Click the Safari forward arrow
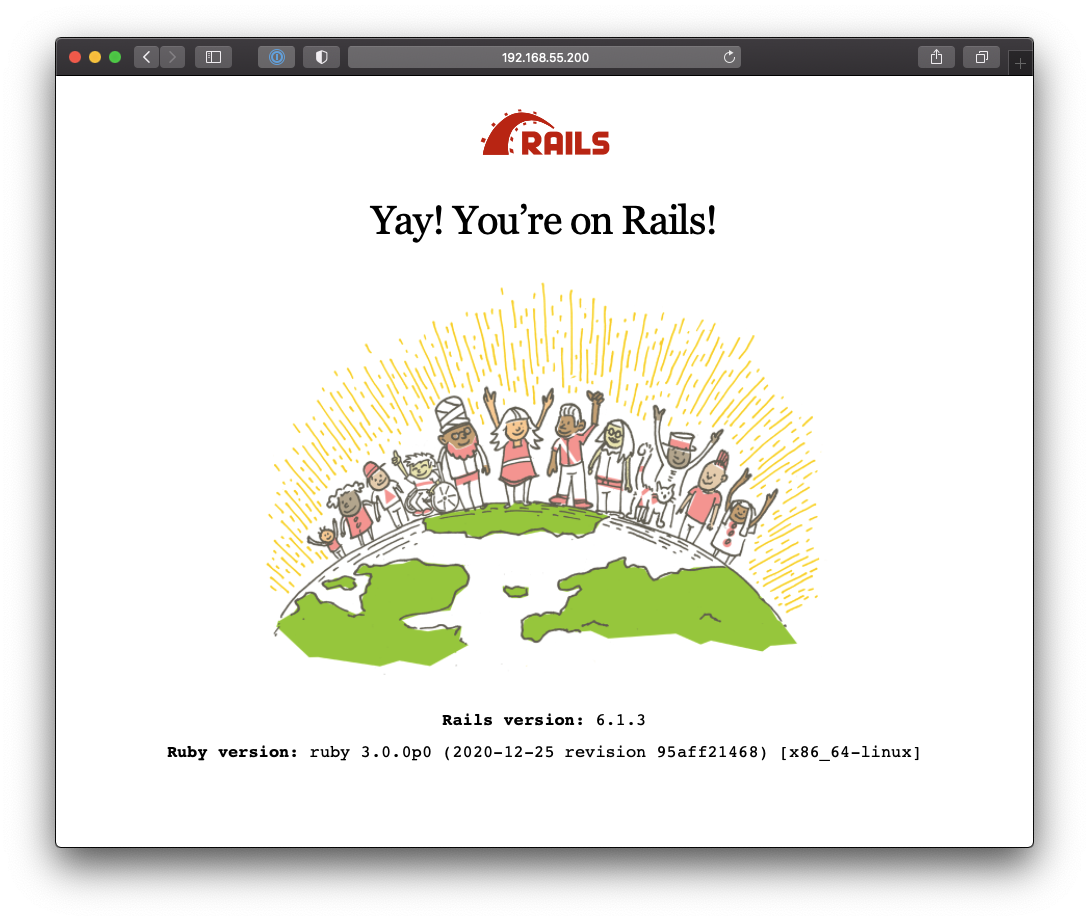This screenshot has height=921, width=1089. (x=172, y=57)
